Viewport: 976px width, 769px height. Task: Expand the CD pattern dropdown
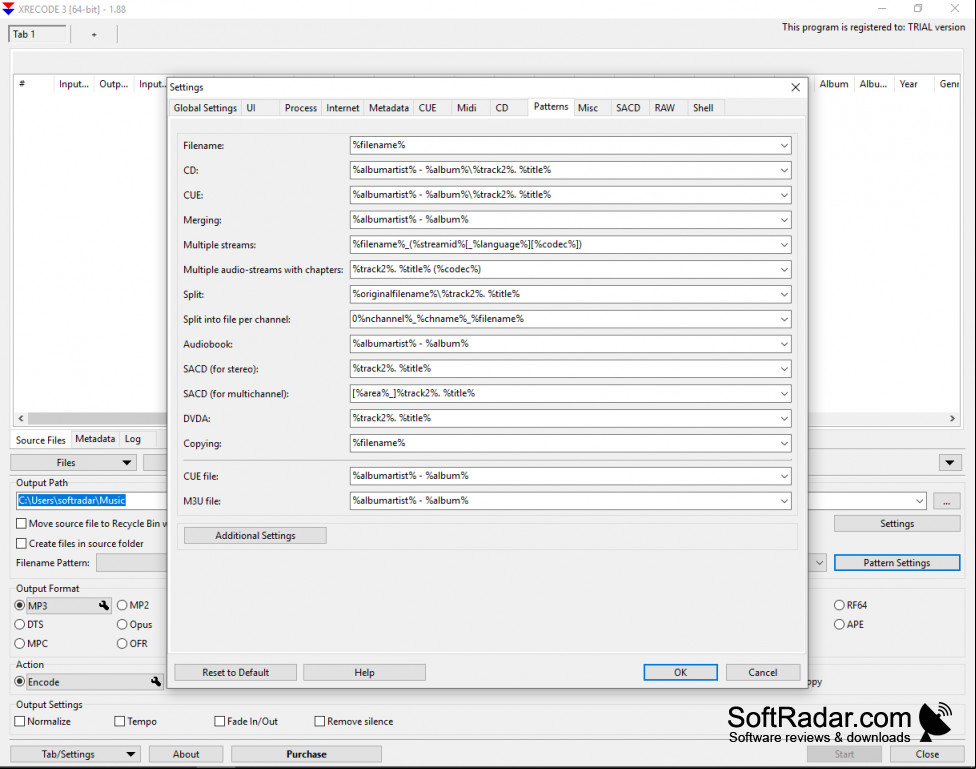tap(784, 170)
